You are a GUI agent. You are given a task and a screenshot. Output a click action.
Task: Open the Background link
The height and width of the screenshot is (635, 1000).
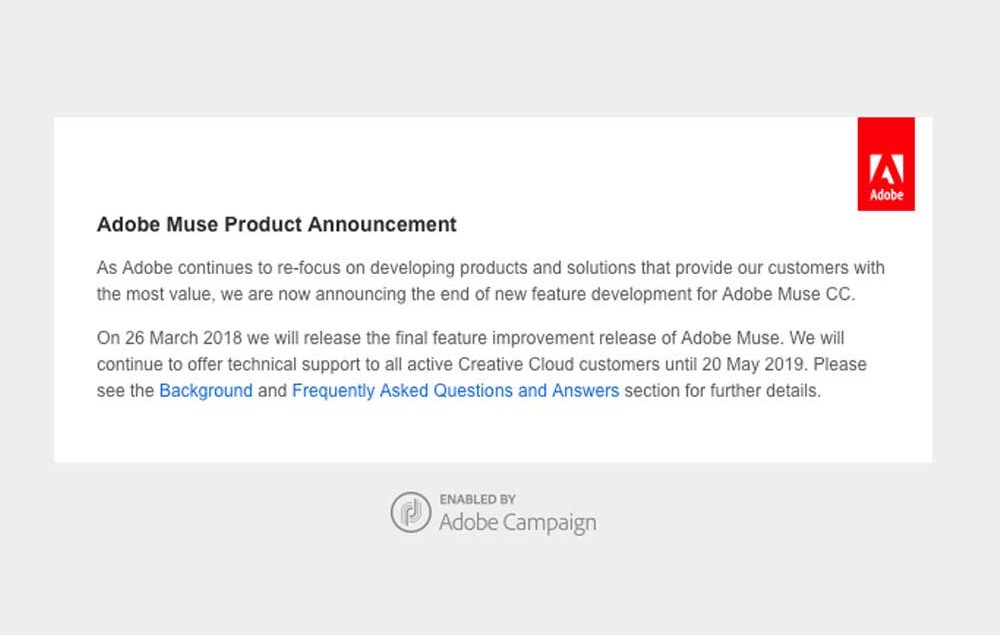click(x=206, y=391)
